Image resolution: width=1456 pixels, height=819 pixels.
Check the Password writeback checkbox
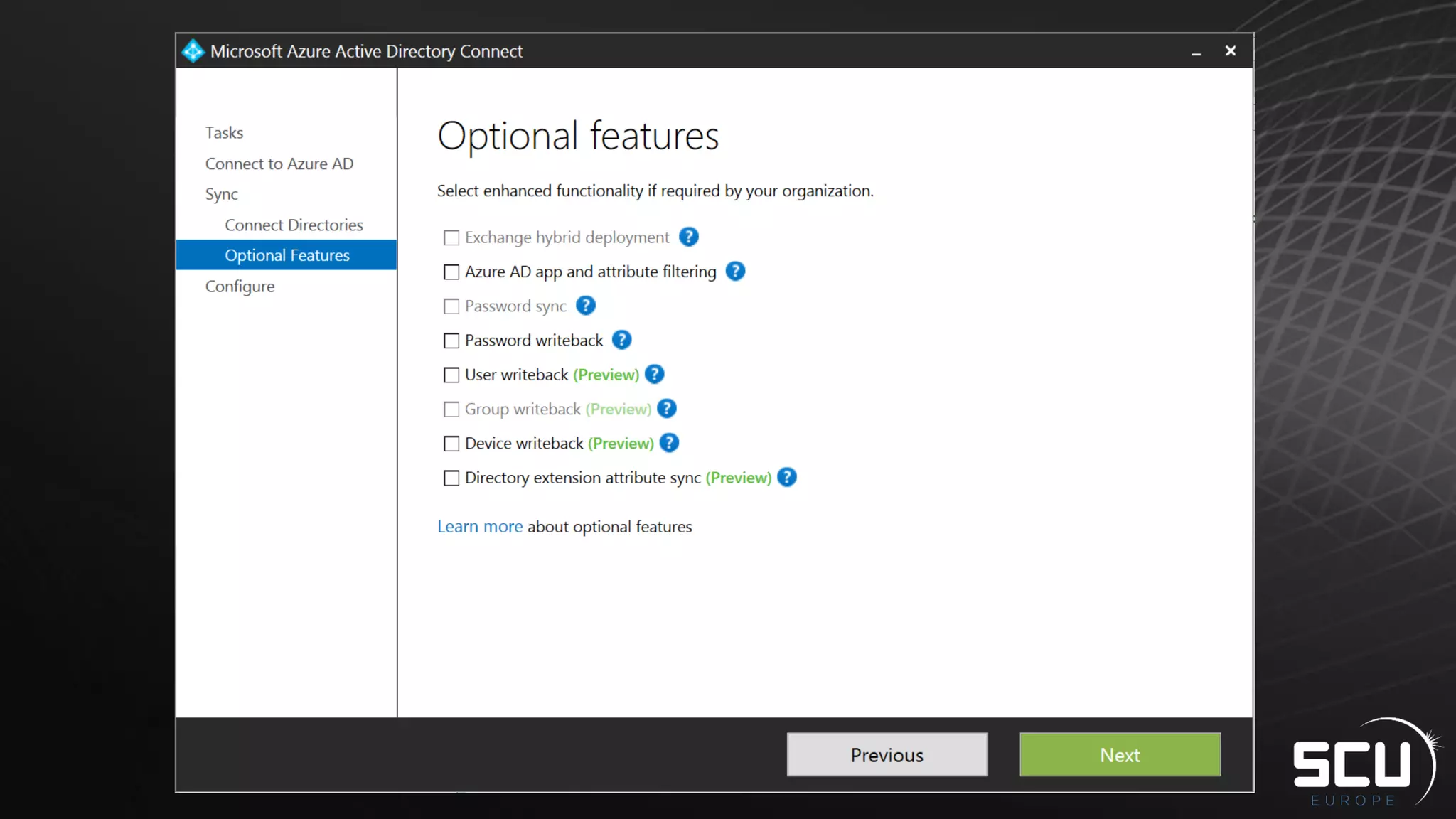coord(451,341)
